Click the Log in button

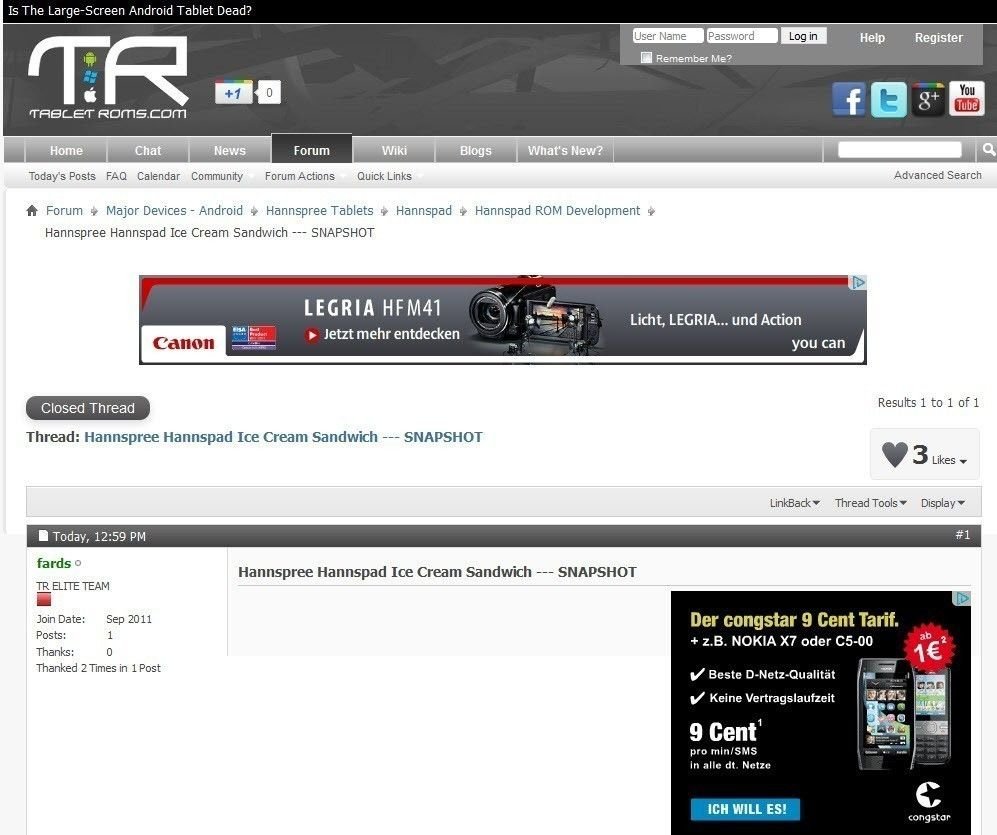pos(803,36)
